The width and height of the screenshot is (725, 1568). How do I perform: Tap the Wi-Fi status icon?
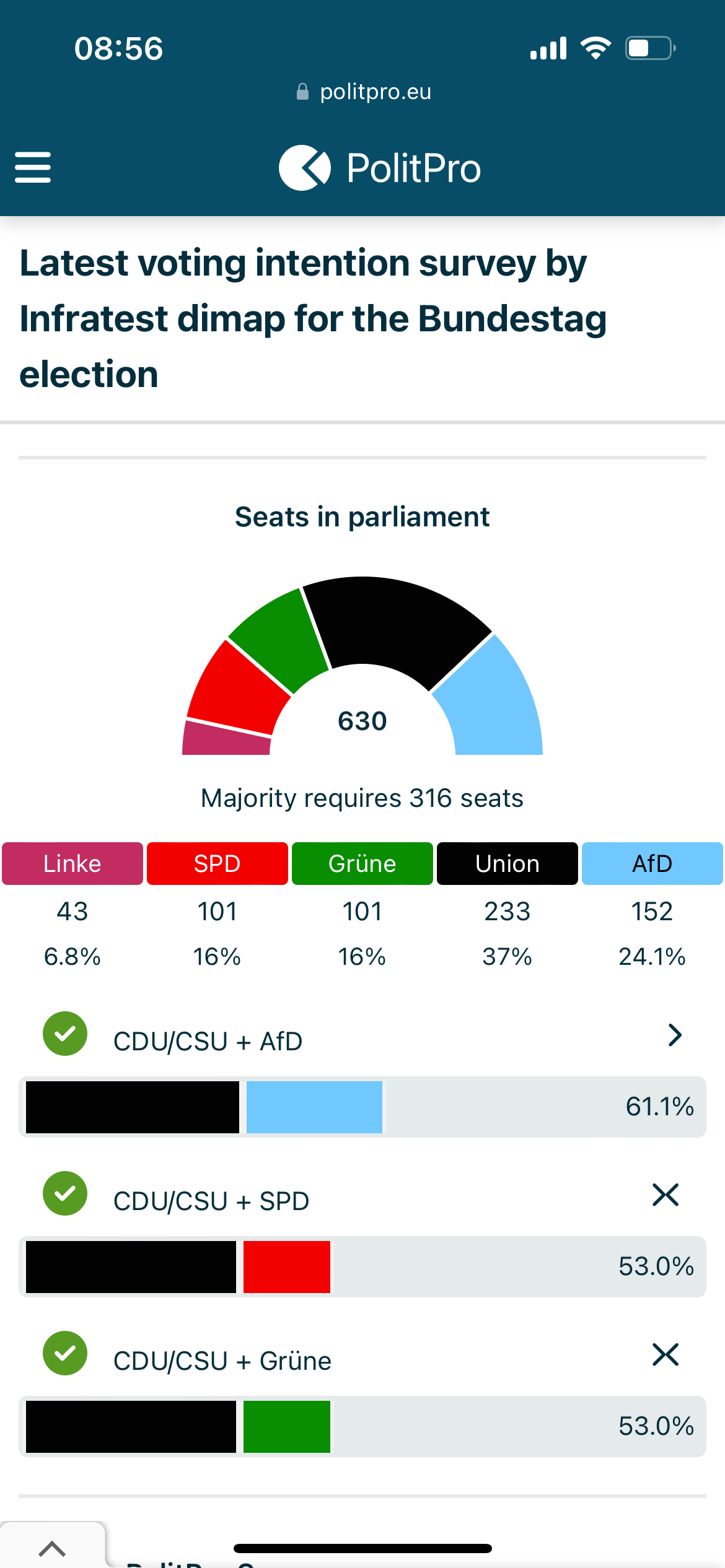click(x=595, y=48)
